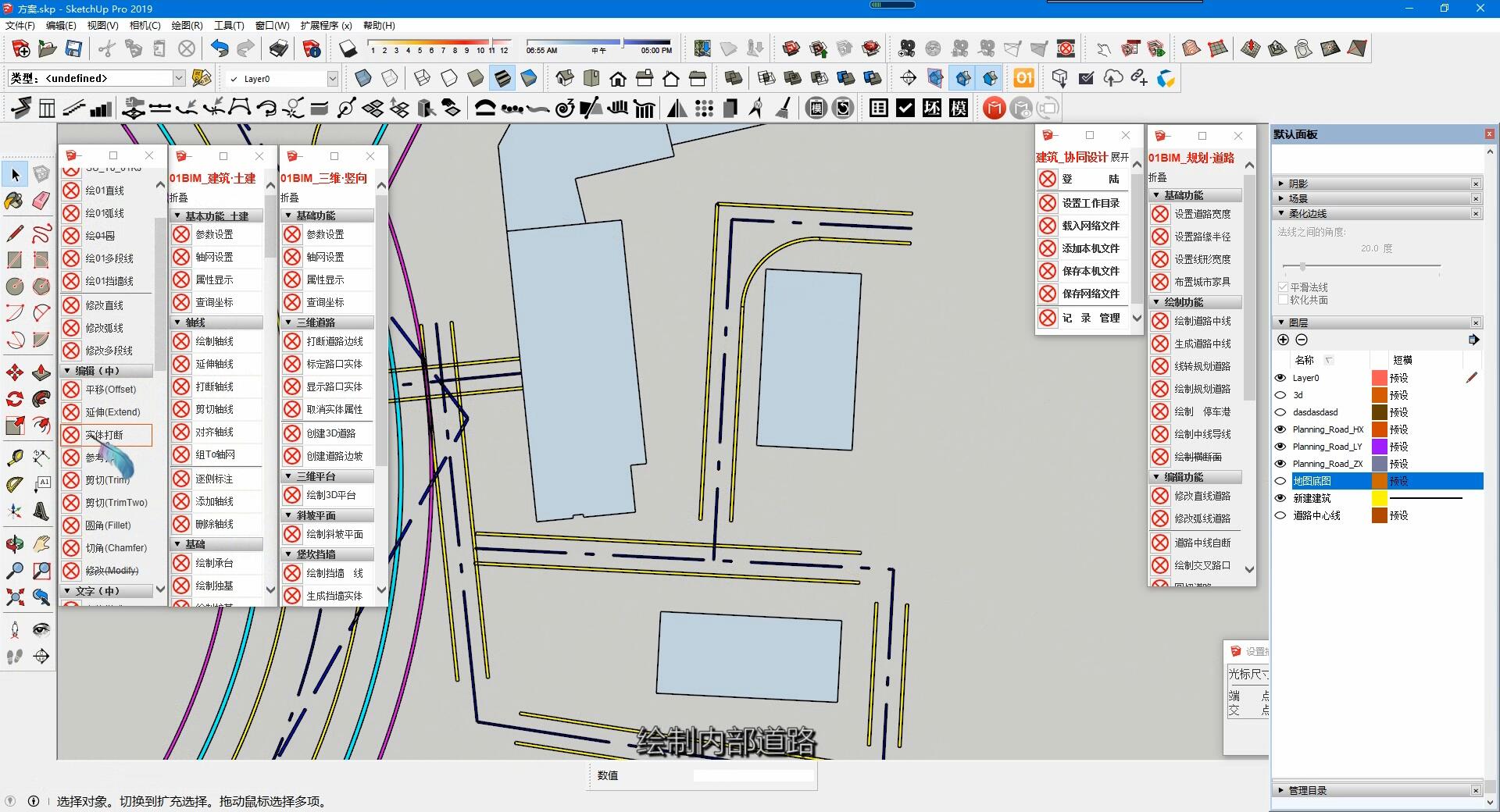Click the red 3D Warehouse round icon
This screenshot has width=1500, height=812.
point(994,108)
